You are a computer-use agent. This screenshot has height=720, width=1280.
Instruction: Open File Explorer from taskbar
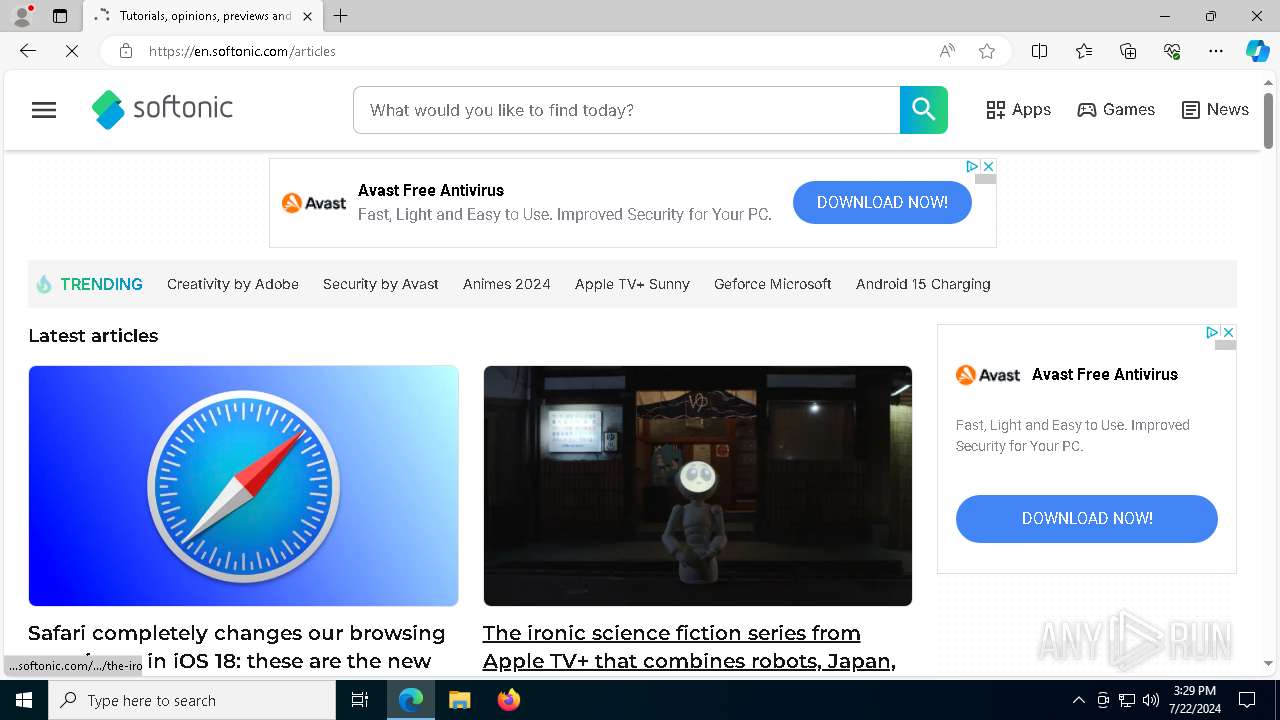coord(459,700)
